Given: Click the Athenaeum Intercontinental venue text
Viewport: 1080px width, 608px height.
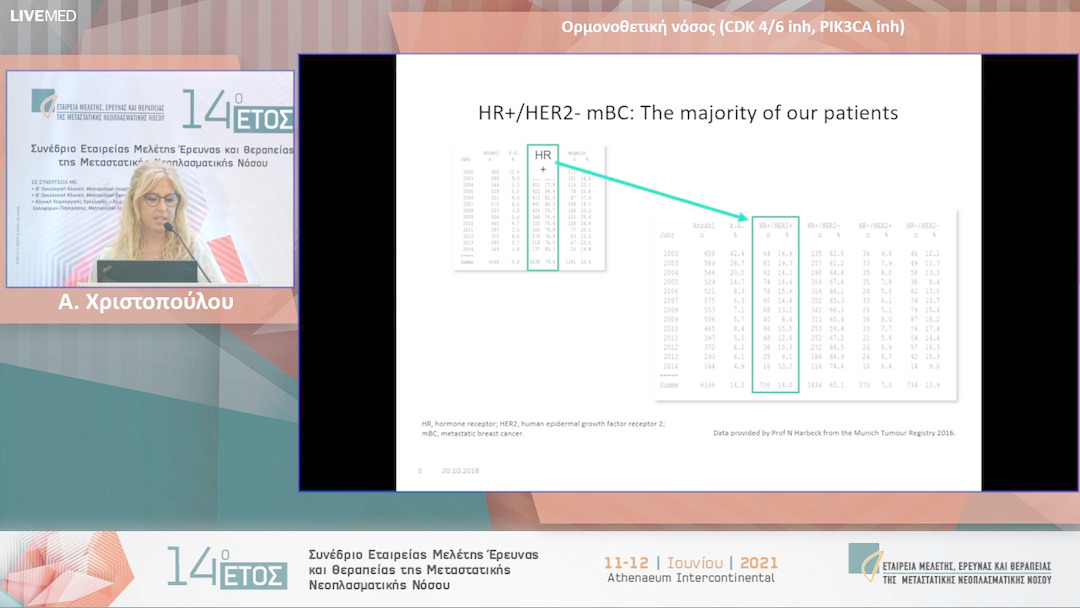Looking at the screenshot, I should (x=691, y=578).
